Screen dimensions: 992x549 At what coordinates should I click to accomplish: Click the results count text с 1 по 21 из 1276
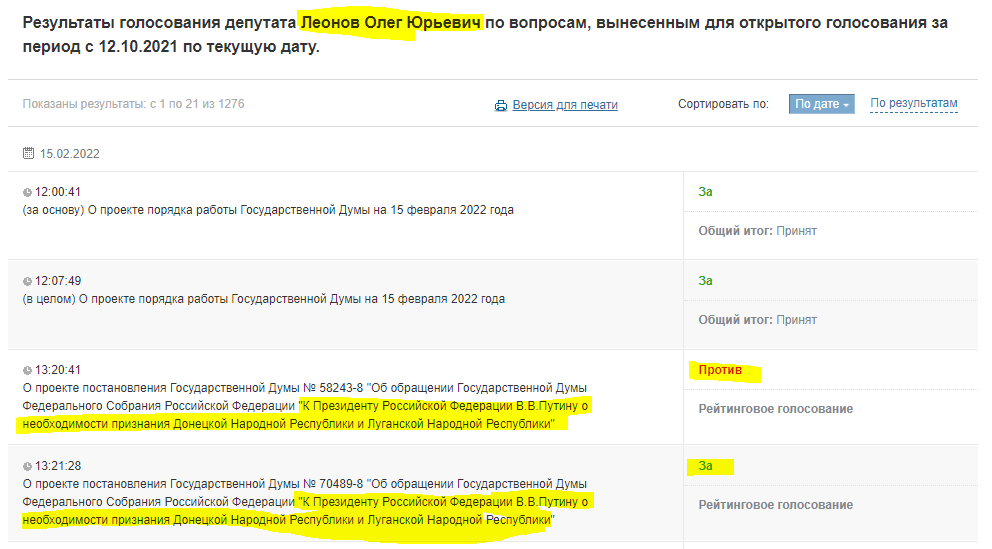pyautogui.click(x=197, y=104)
